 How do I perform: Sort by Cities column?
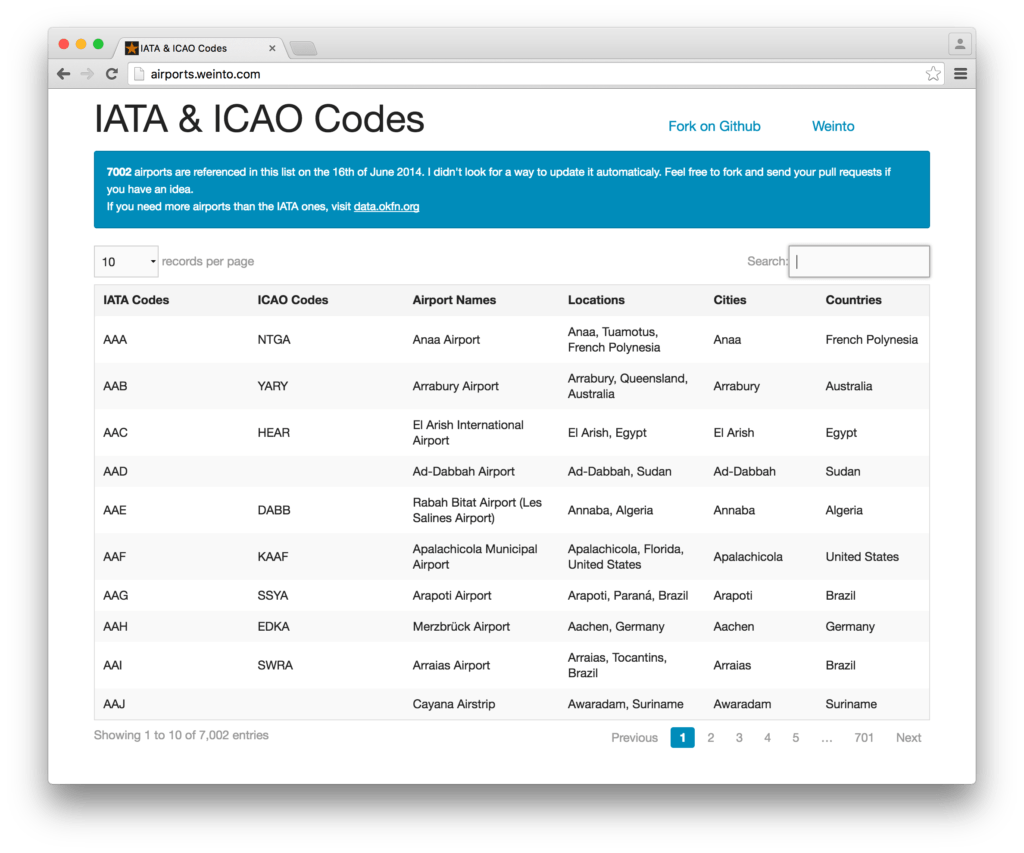(x=729, y=300)
